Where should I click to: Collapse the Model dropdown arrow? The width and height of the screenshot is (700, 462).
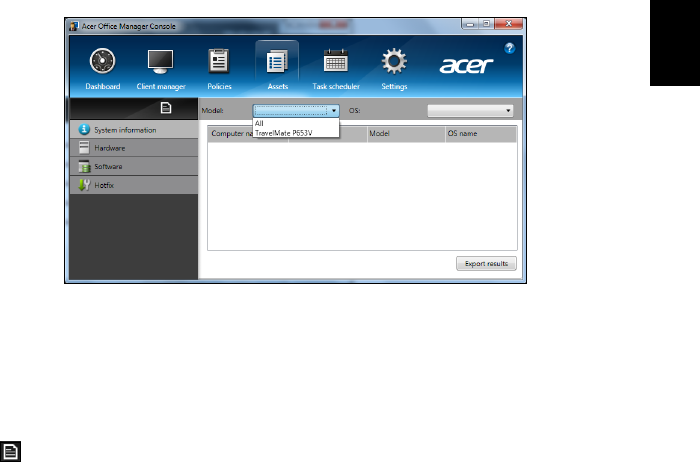pos(333,111)
